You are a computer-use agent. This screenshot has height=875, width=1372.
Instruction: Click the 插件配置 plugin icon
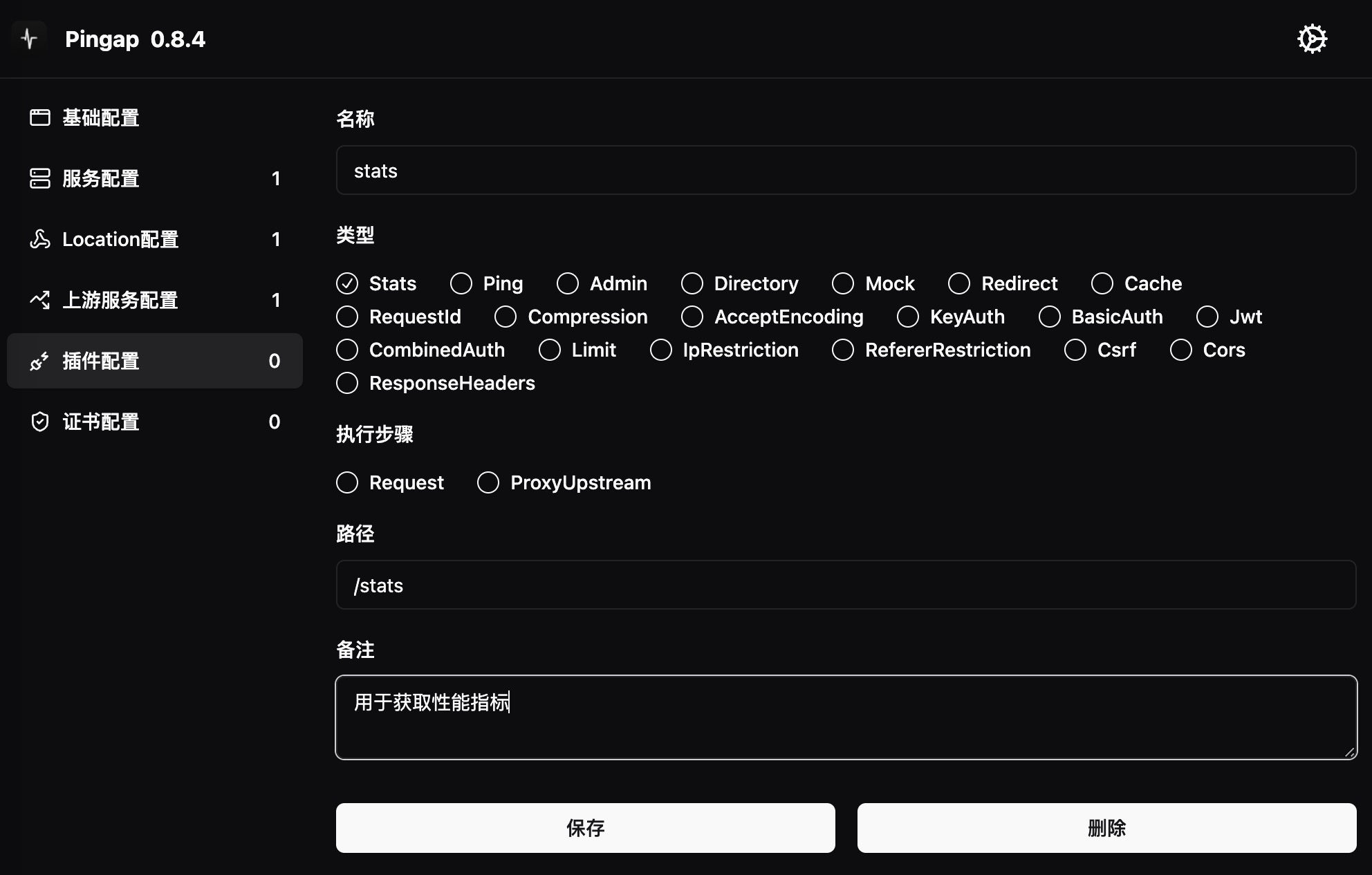pyautogui.click(x=39, y=361)
